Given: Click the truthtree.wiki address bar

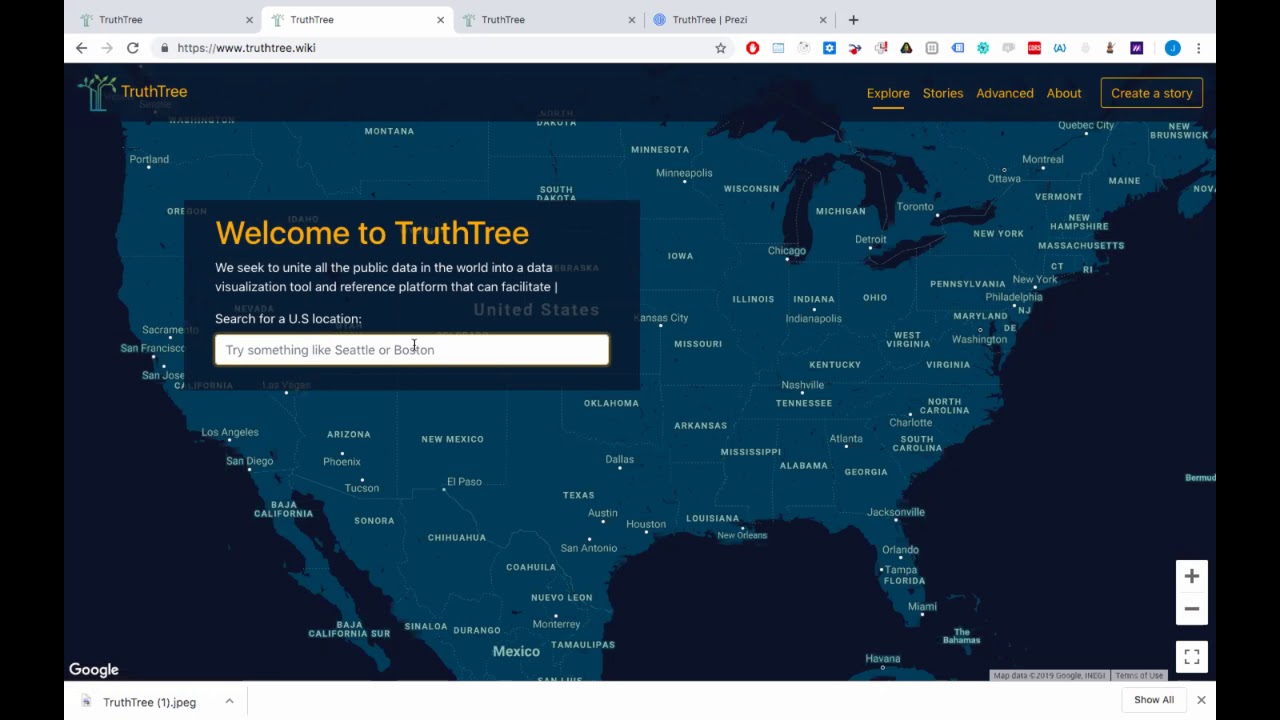Looking at the screenshot, I should pos(246,48).
